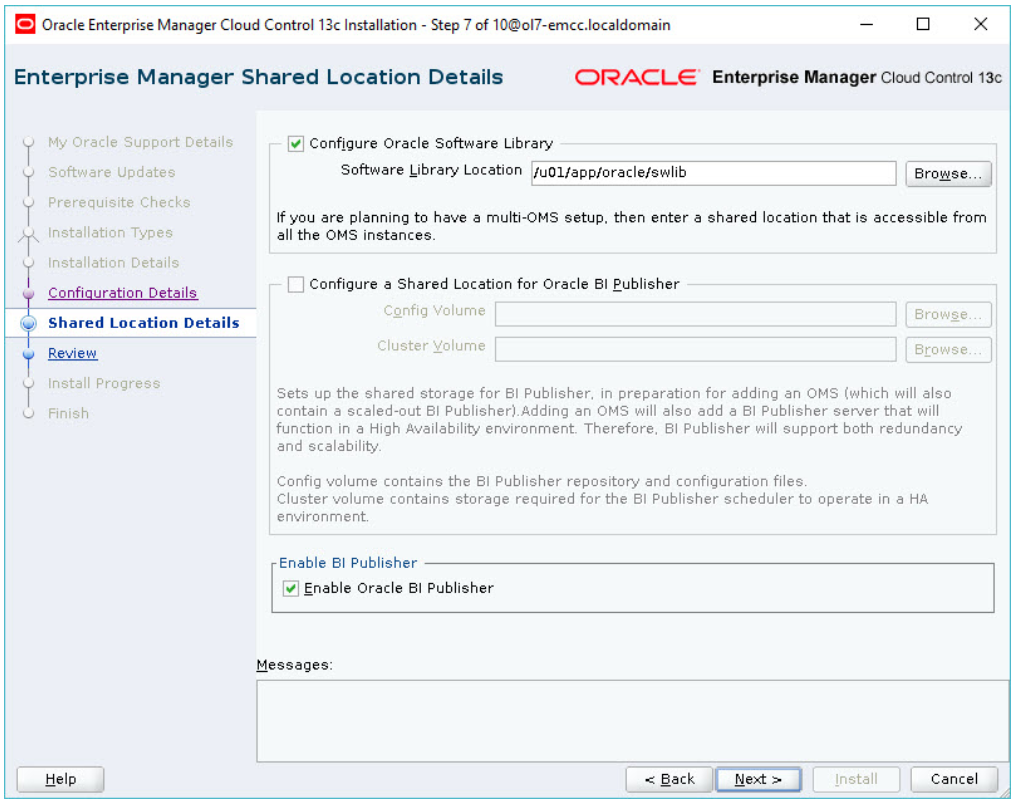
Task: Browse for the Software Library Location
Action: pos(948,174)
